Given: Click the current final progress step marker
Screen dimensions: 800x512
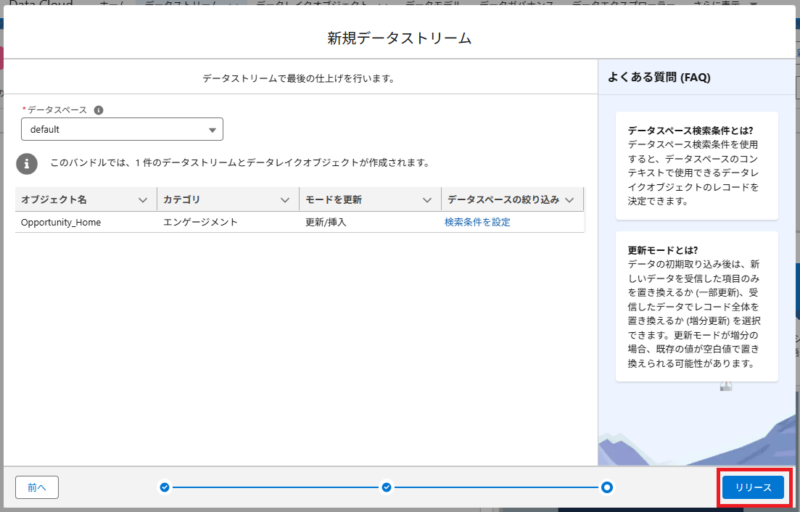Looking at the screenshot, I should pyautogui.click(x=607, y=487).
